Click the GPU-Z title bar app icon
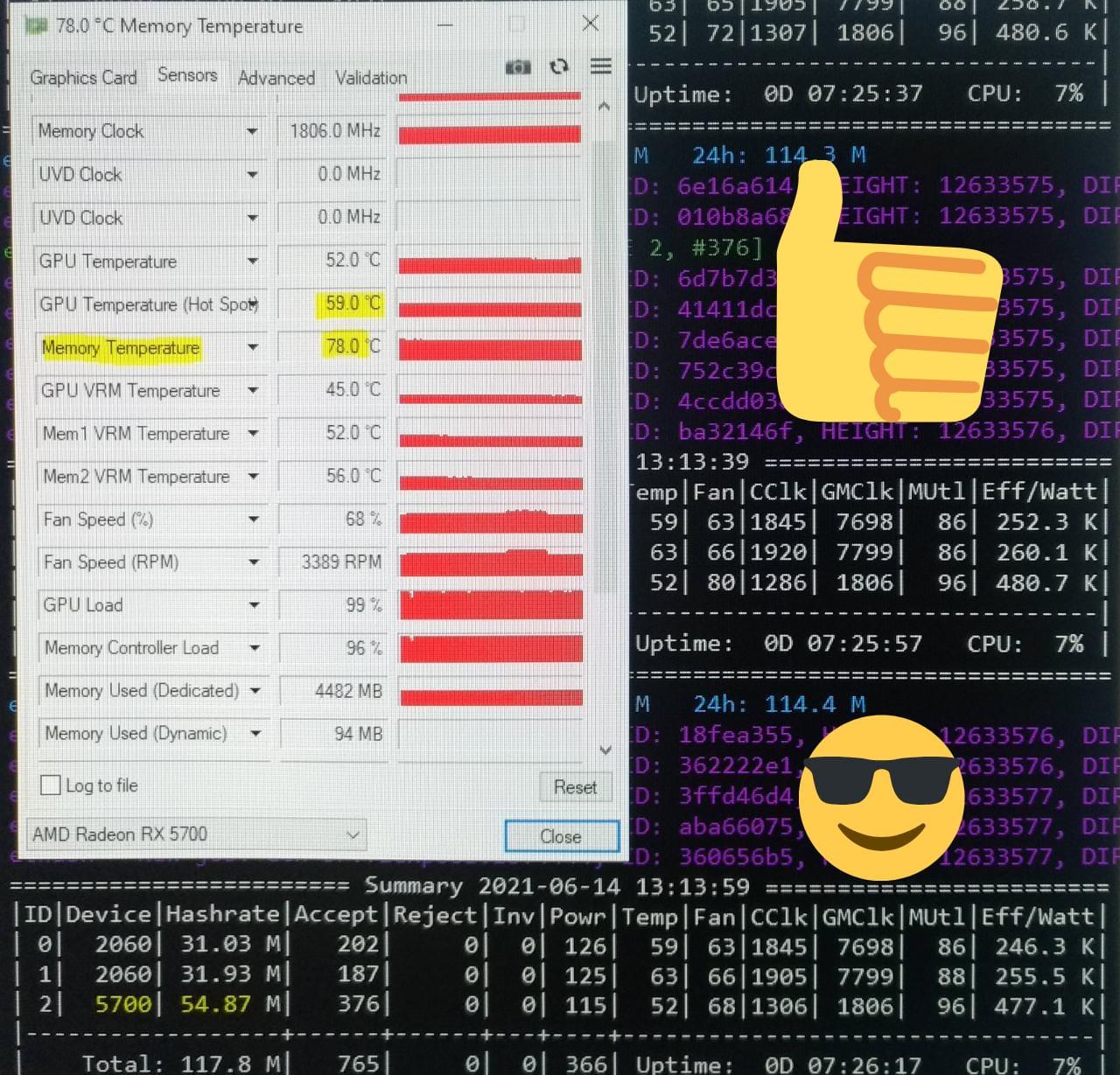1120x1075 pixels. 38,25
